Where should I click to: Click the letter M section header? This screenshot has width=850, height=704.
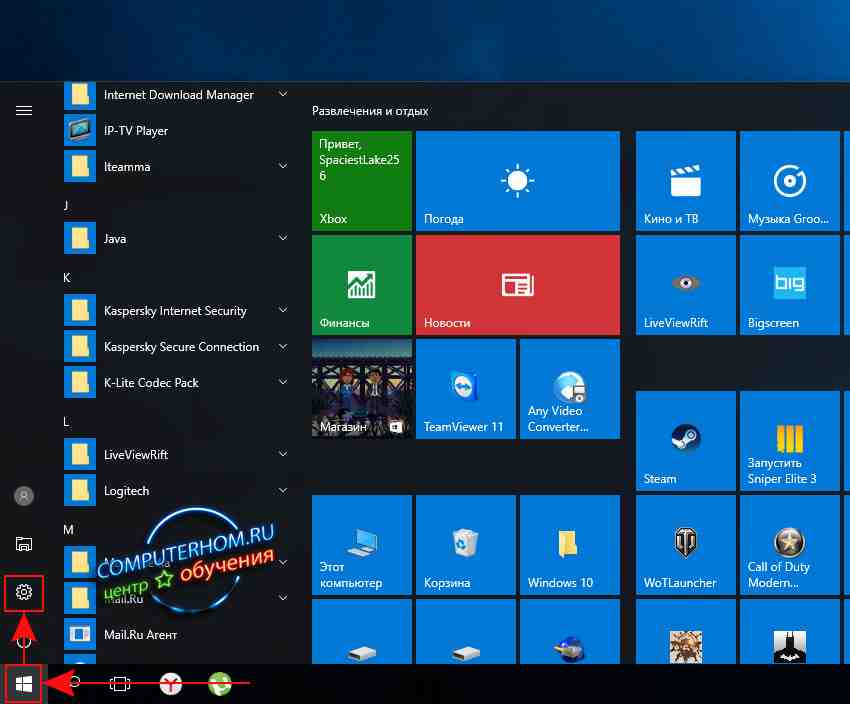point(68,529)
